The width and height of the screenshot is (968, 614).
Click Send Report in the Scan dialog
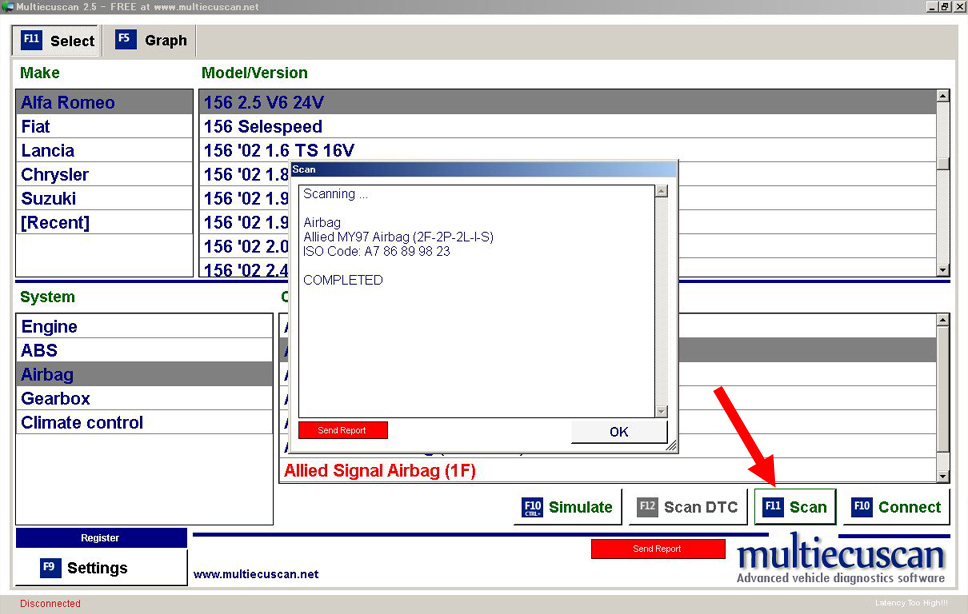[343, 430]
